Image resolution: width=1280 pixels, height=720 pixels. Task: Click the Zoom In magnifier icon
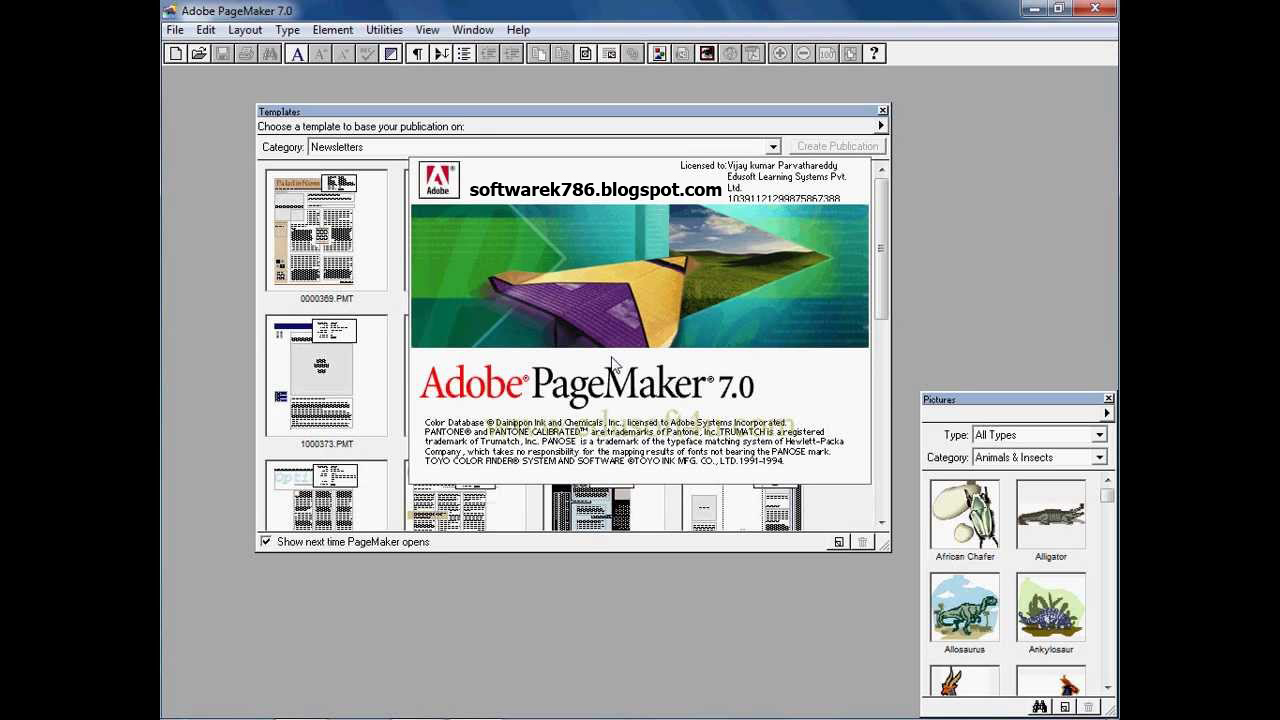[779, 54]
